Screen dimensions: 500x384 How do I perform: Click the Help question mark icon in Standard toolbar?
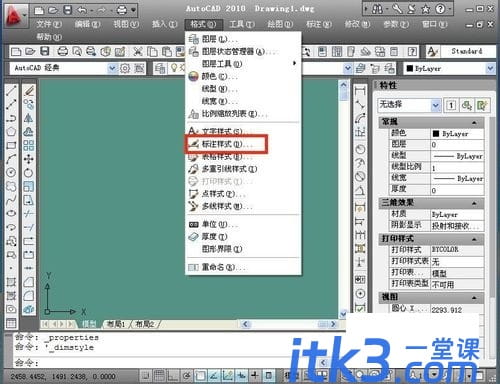(412, 52)
